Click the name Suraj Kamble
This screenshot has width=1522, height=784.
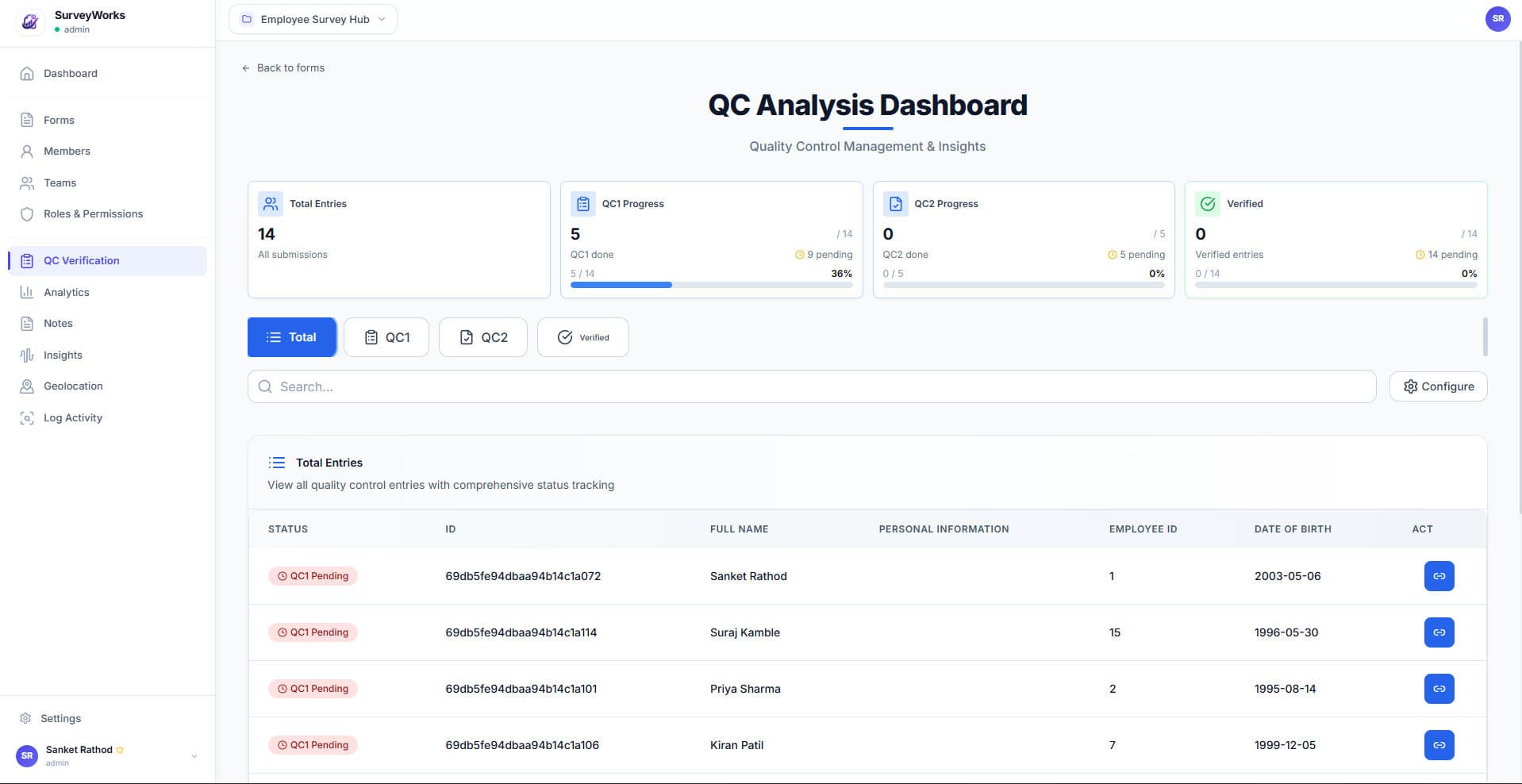click(745, 632)
